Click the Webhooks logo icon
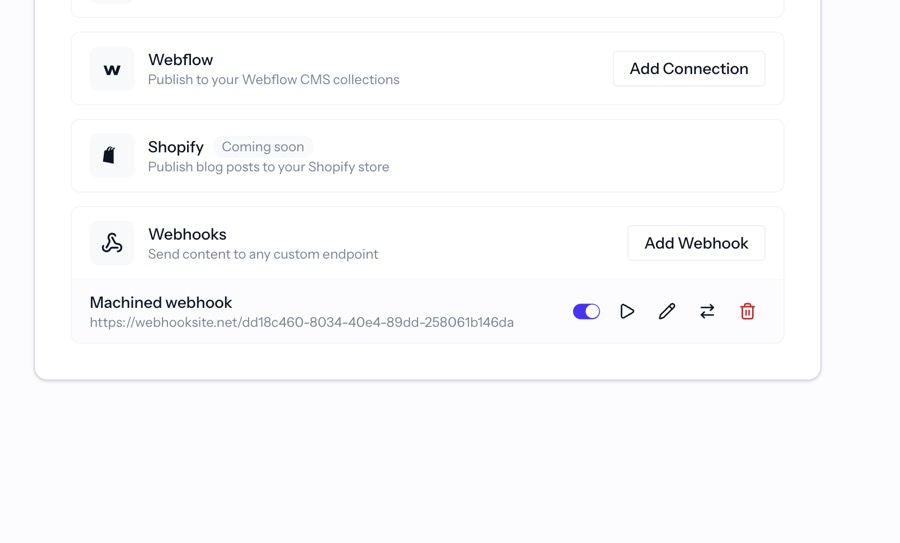 (x=112, y=243)
